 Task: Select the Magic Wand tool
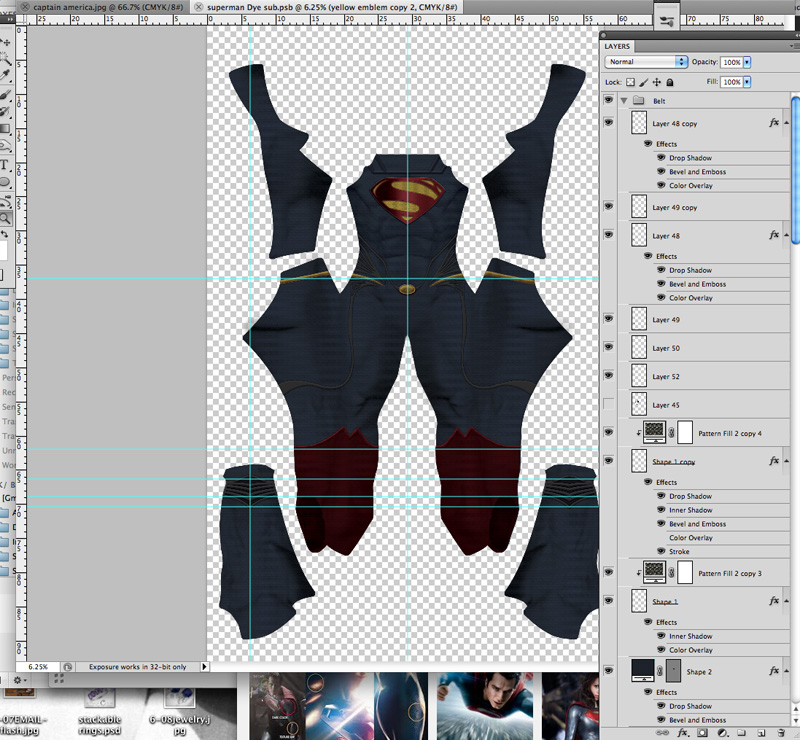pos(5,59)
